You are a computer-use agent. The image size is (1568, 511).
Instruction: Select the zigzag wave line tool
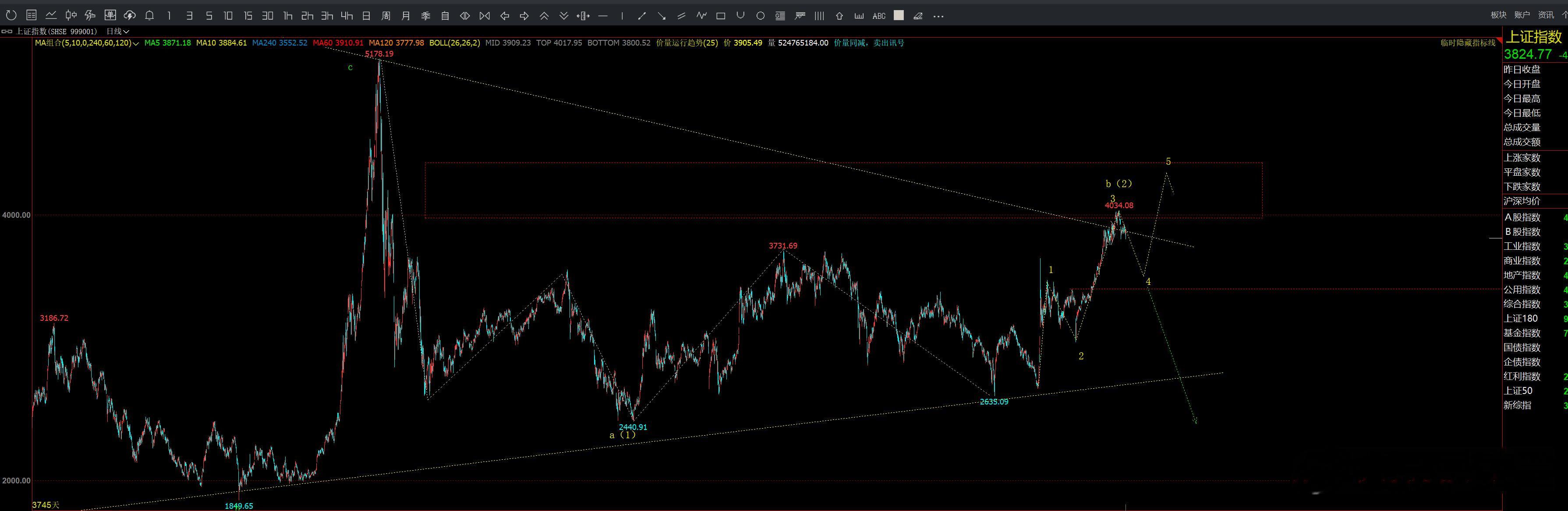tap(701, 16)
